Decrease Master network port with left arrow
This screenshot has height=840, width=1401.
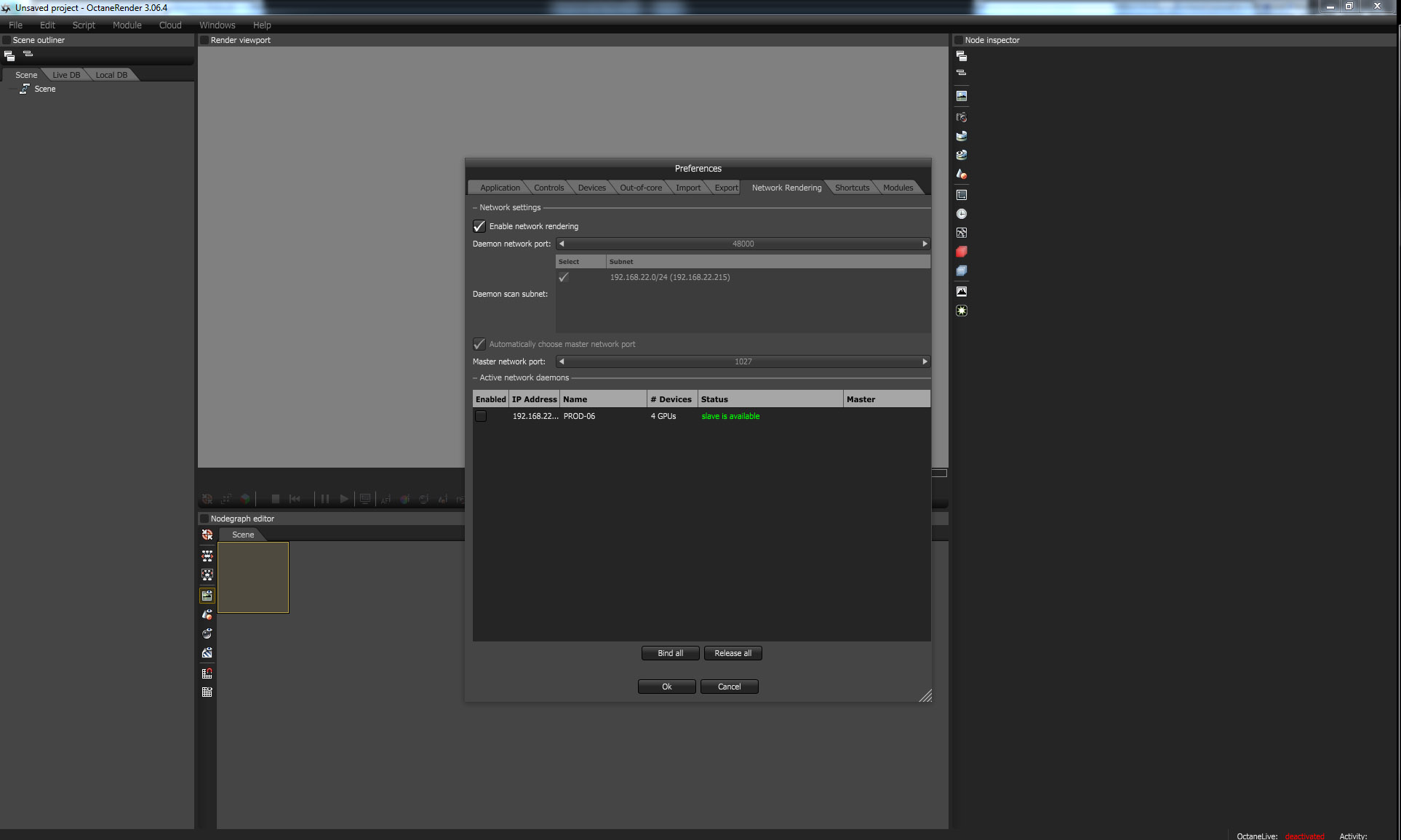pyautogui.click(x=562, y=361)
